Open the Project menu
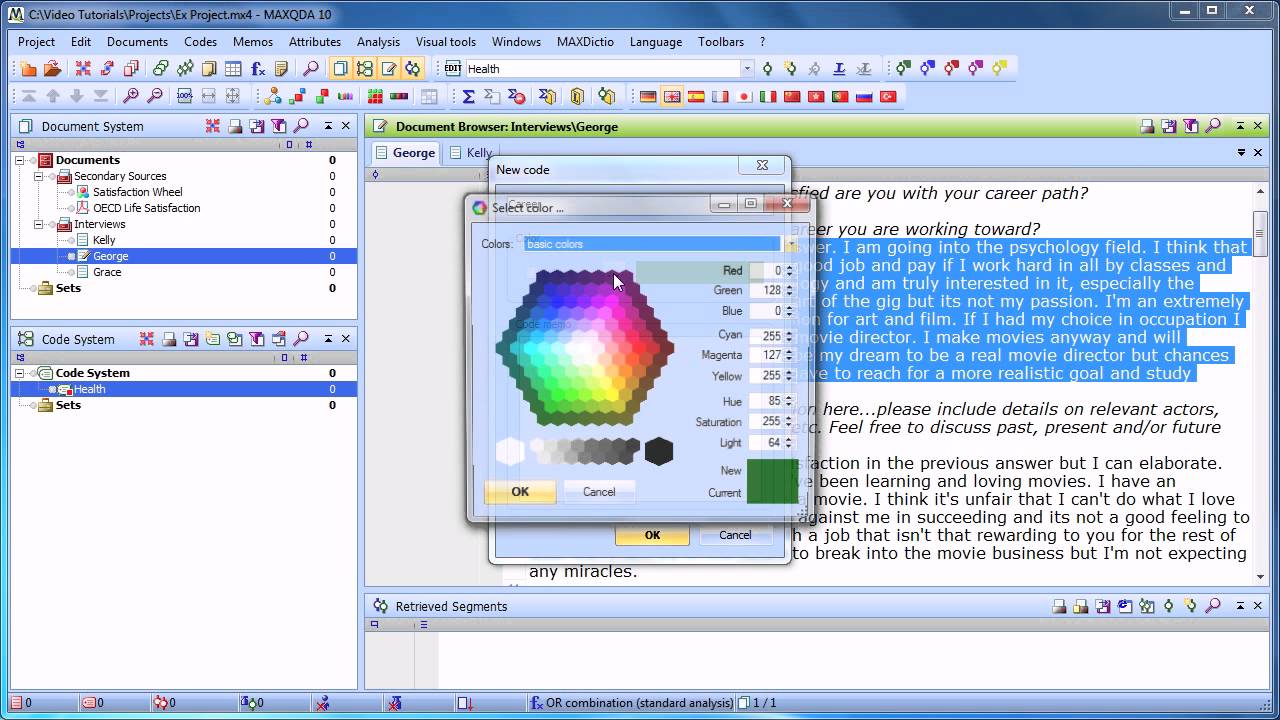 pos(36,42)
